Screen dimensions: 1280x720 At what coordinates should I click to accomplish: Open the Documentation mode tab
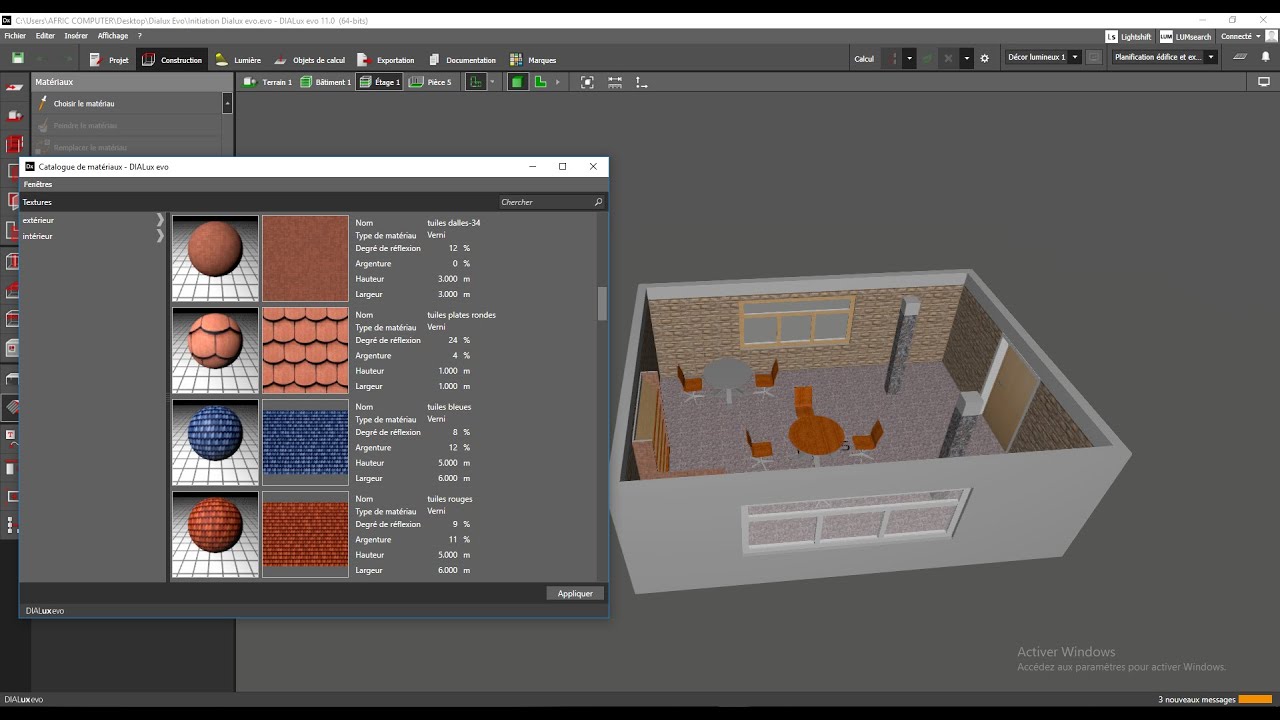pos(462,60)
